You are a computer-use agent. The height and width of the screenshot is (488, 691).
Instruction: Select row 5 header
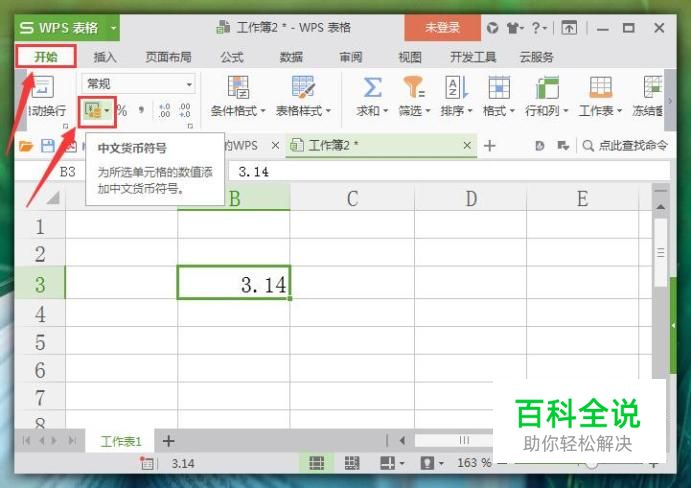pos(40,342)
